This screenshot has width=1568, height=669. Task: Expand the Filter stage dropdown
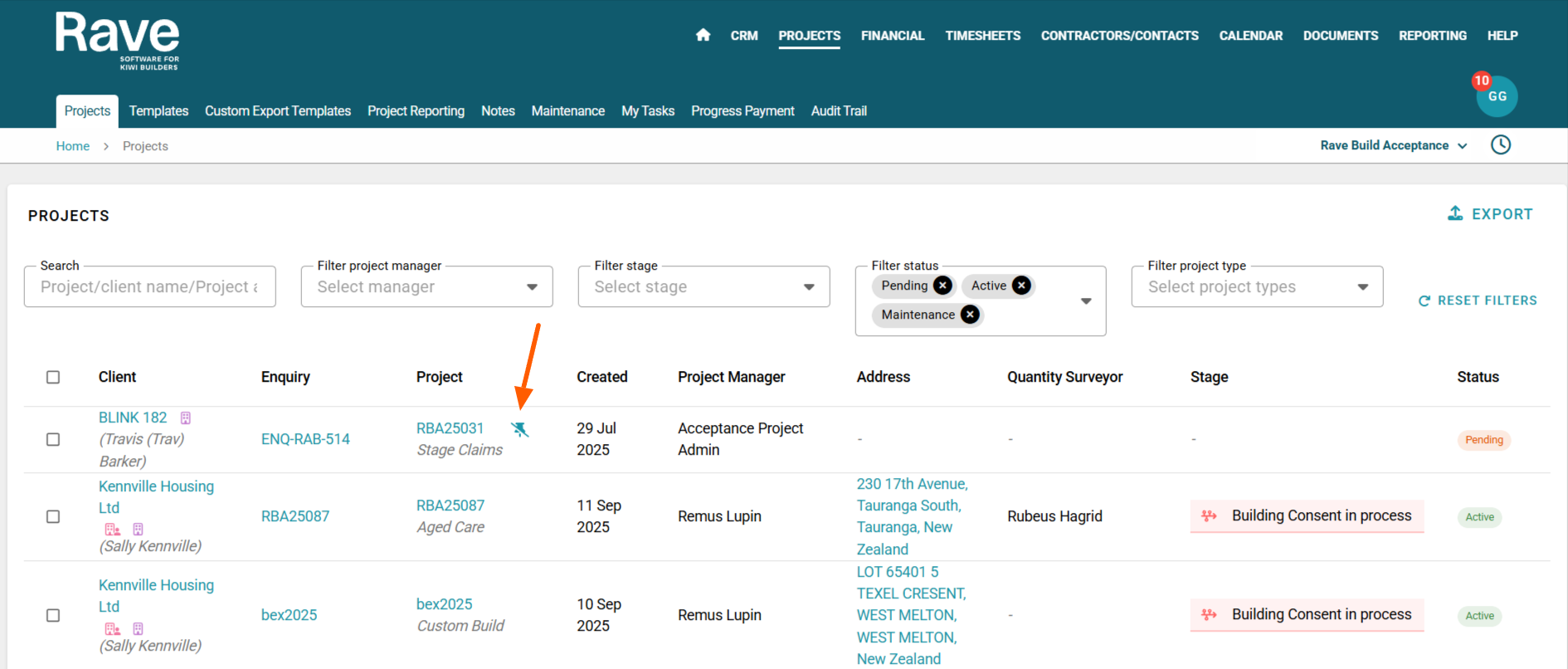(704, 286)
